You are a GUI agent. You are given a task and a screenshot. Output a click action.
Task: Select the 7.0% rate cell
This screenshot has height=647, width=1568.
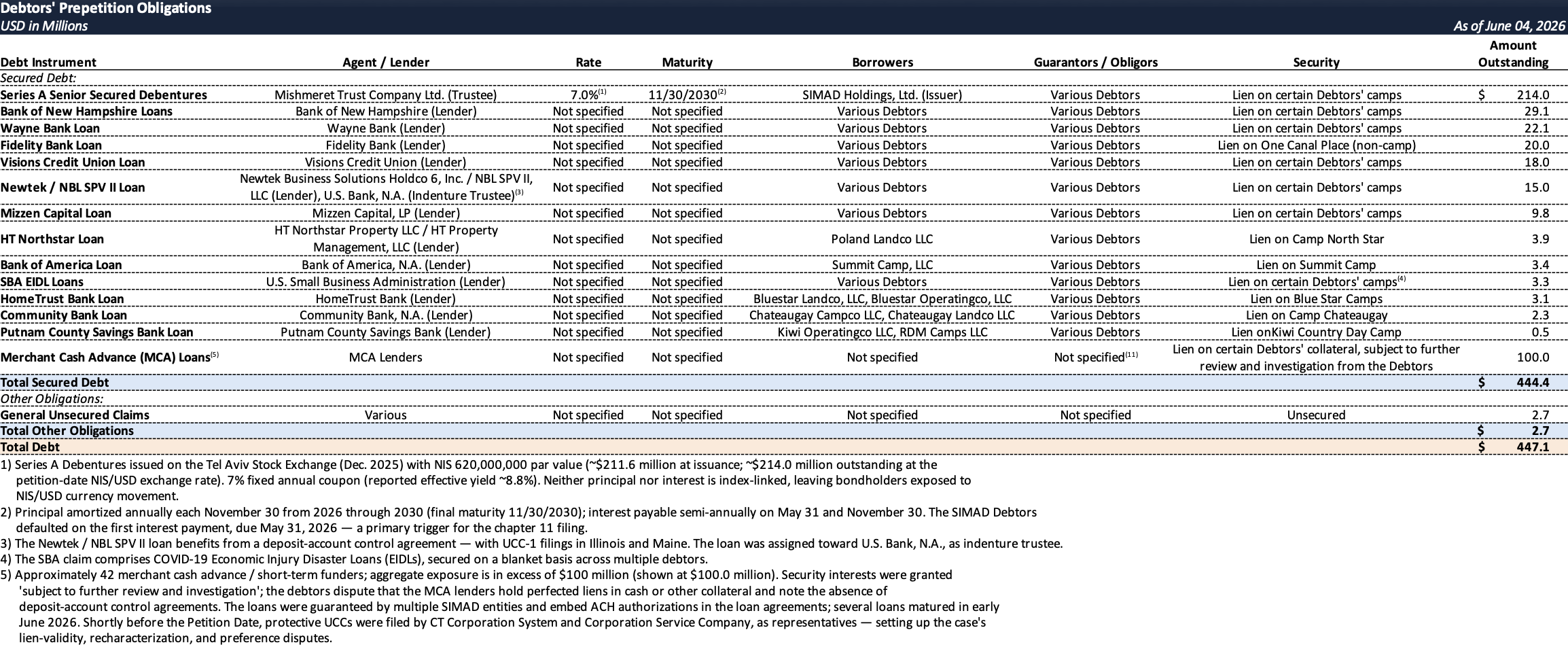tap(588, 95)
